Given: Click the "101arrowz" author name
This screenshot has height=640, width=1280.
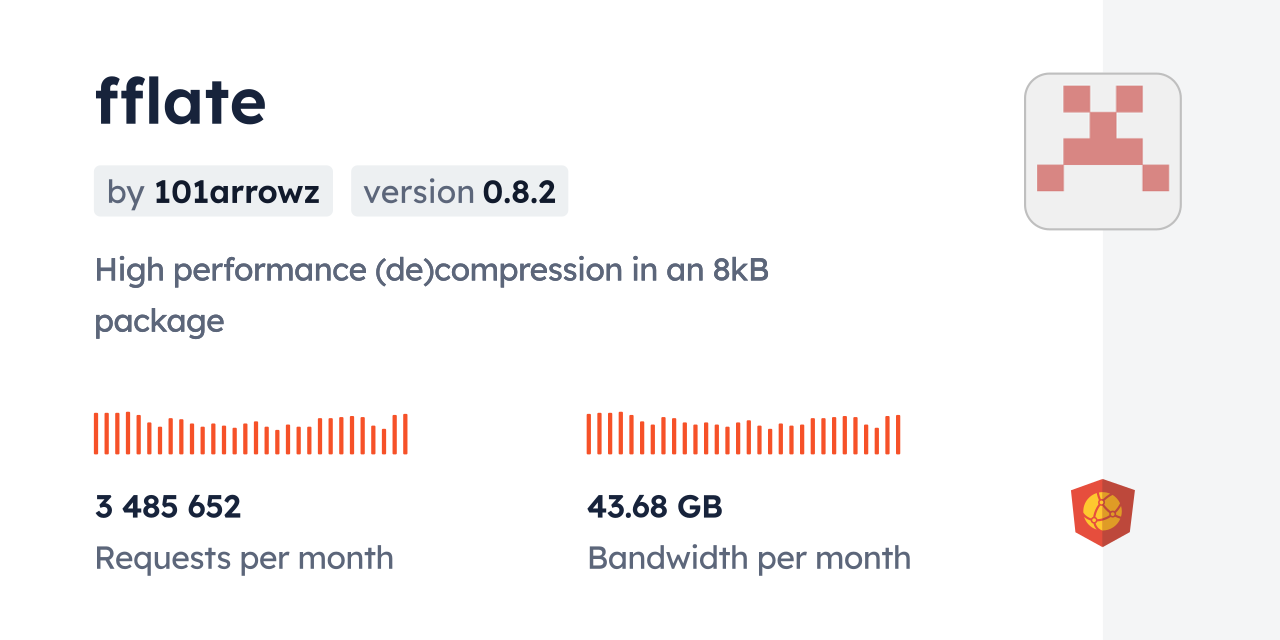Looking at the screenshot, I should (237, 192).
